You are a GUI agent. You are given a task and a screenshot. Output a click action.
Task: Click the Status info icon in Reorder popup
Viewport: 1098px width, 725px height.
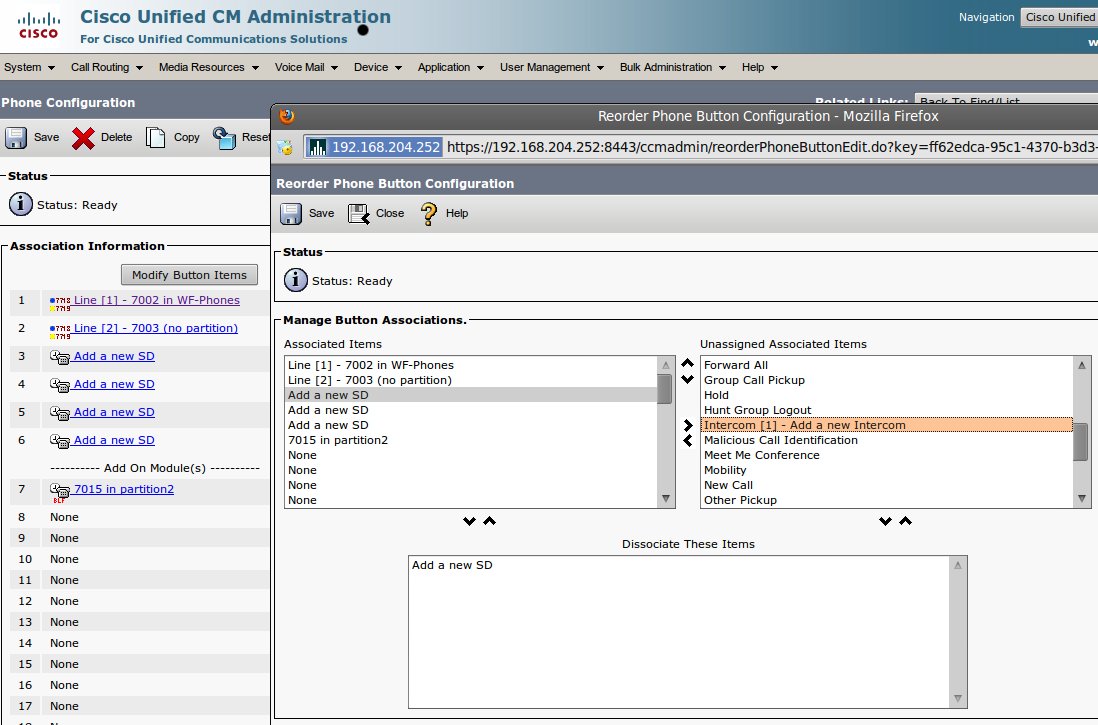pyautogui.click(x=296, y=280)
